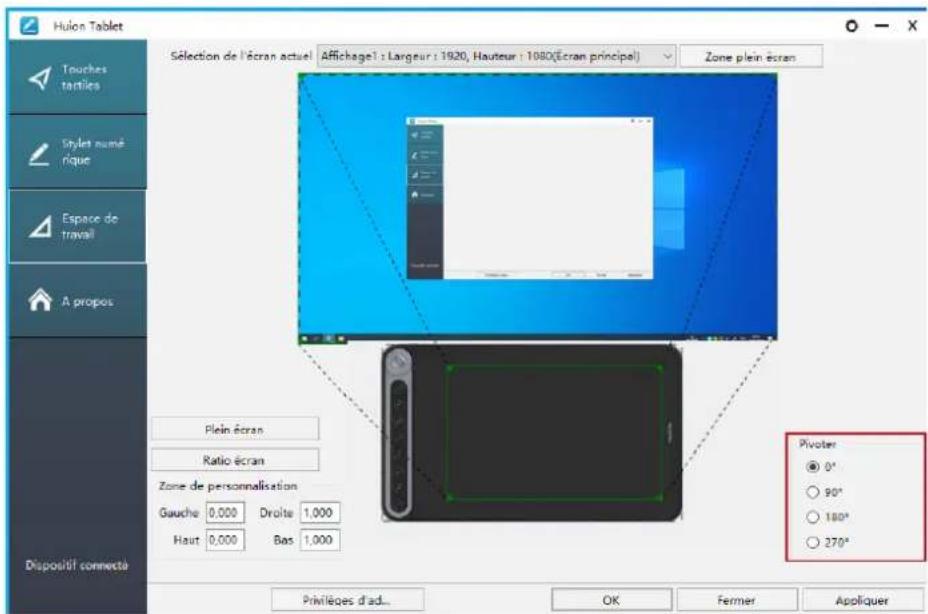Expand the Sélection de l'écran actuel dropdown
Image resolution: width=928 pixels, height=614 pixels.
coord(496,56)
